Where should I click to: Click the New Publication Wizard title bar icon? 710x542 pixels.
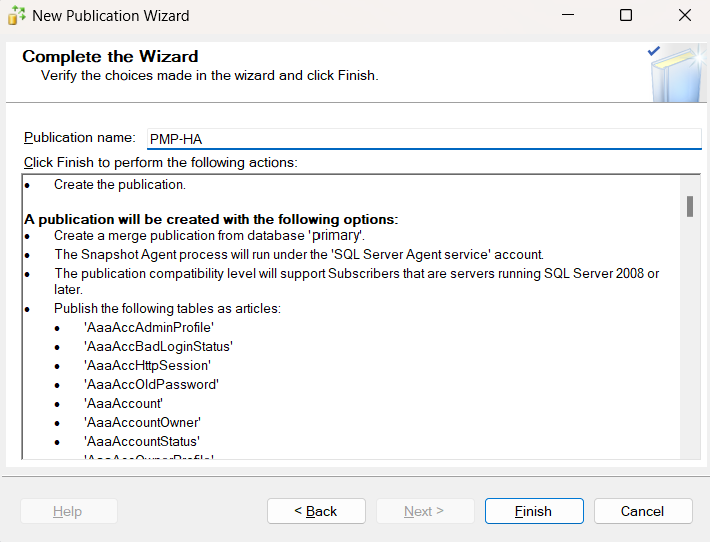(16, 15)
